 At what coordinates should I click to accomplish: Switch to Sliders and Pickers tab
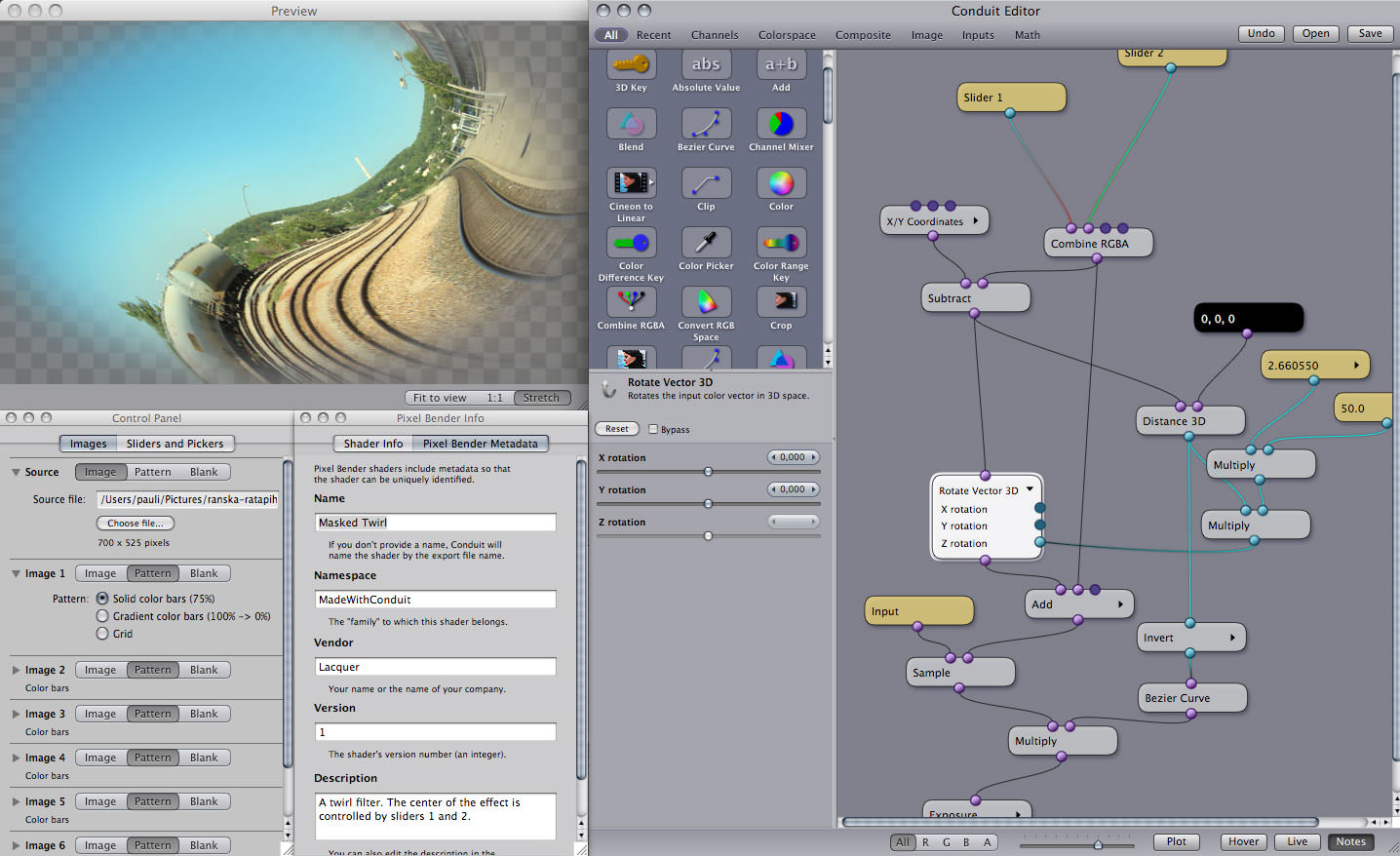pyautogui.click(x=175, y=444)
